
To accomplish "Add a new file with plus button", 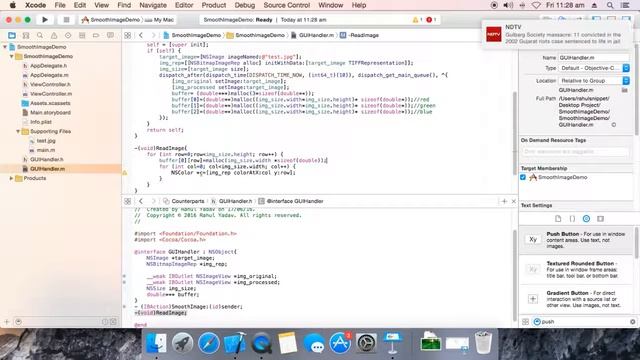I will (x=7, y=322).
